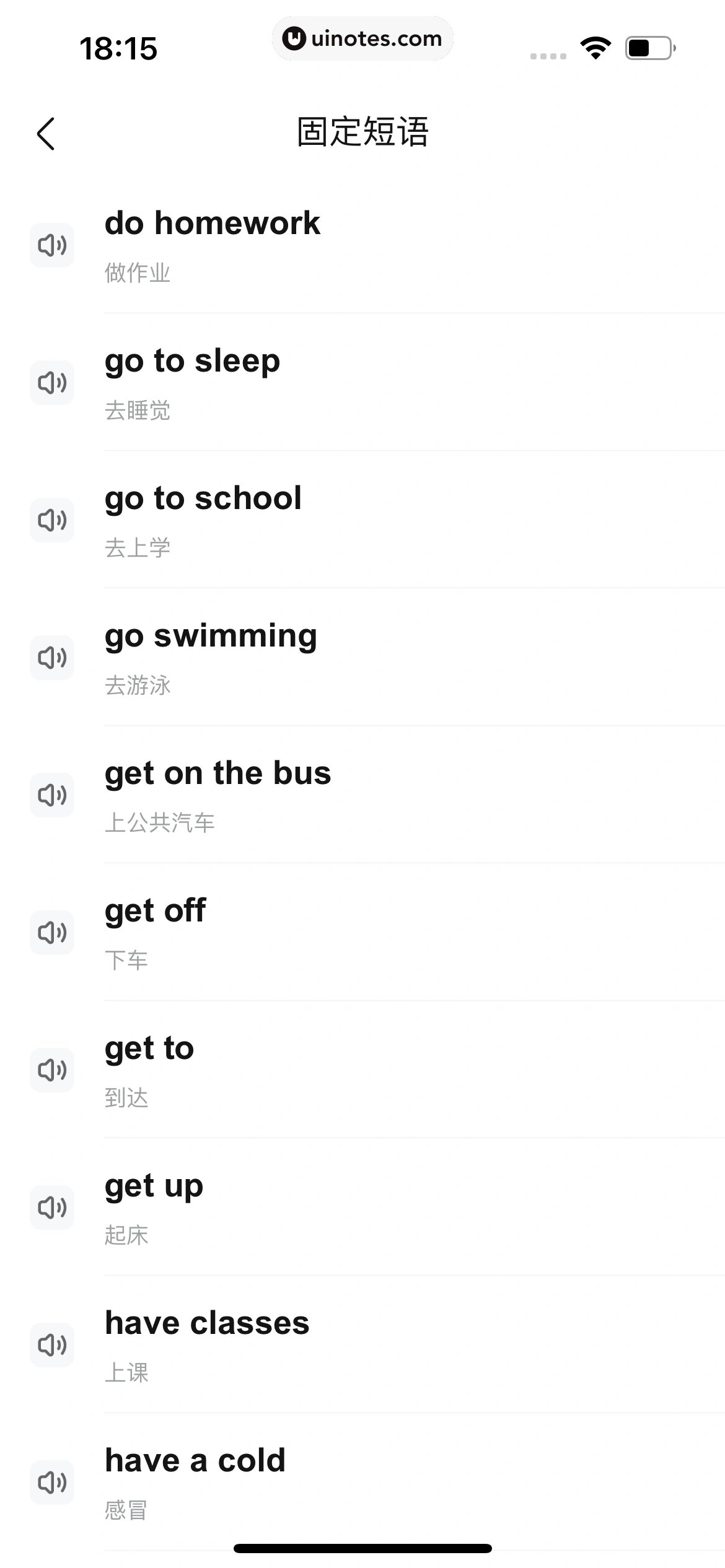This screenshot has height=1568, width=725.
Task: Hear pronunciation of 'get up'
Action: [x=52, y=1208]
